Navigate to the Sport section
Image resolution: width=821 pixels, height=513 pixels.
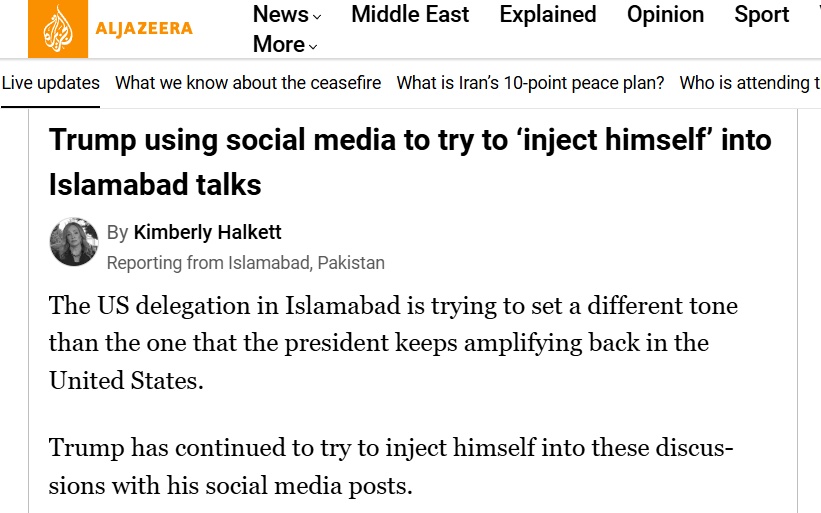pos(762,15)
